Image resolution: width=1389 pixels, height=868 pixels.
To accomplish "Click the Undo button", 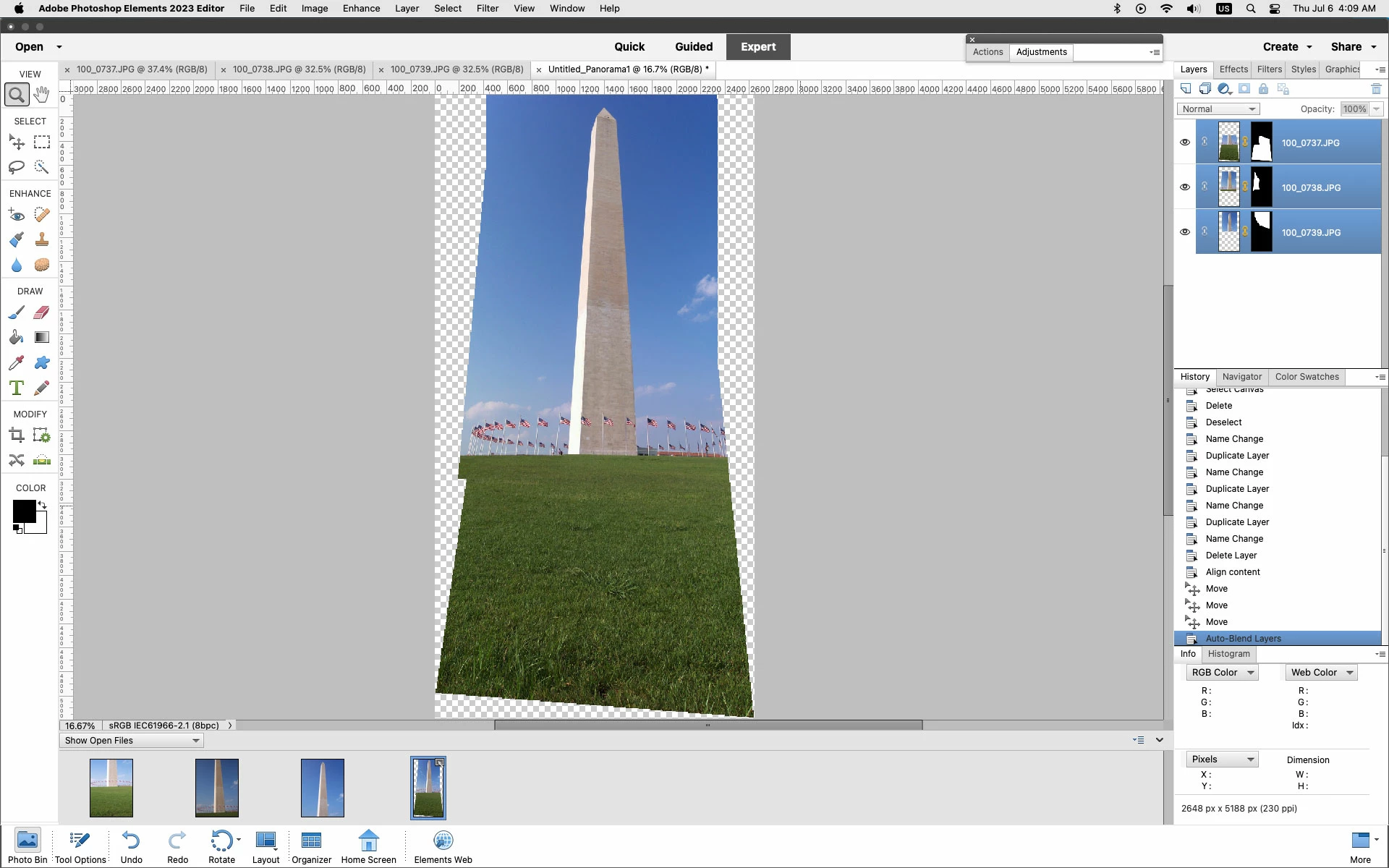I will coord(131,846).
